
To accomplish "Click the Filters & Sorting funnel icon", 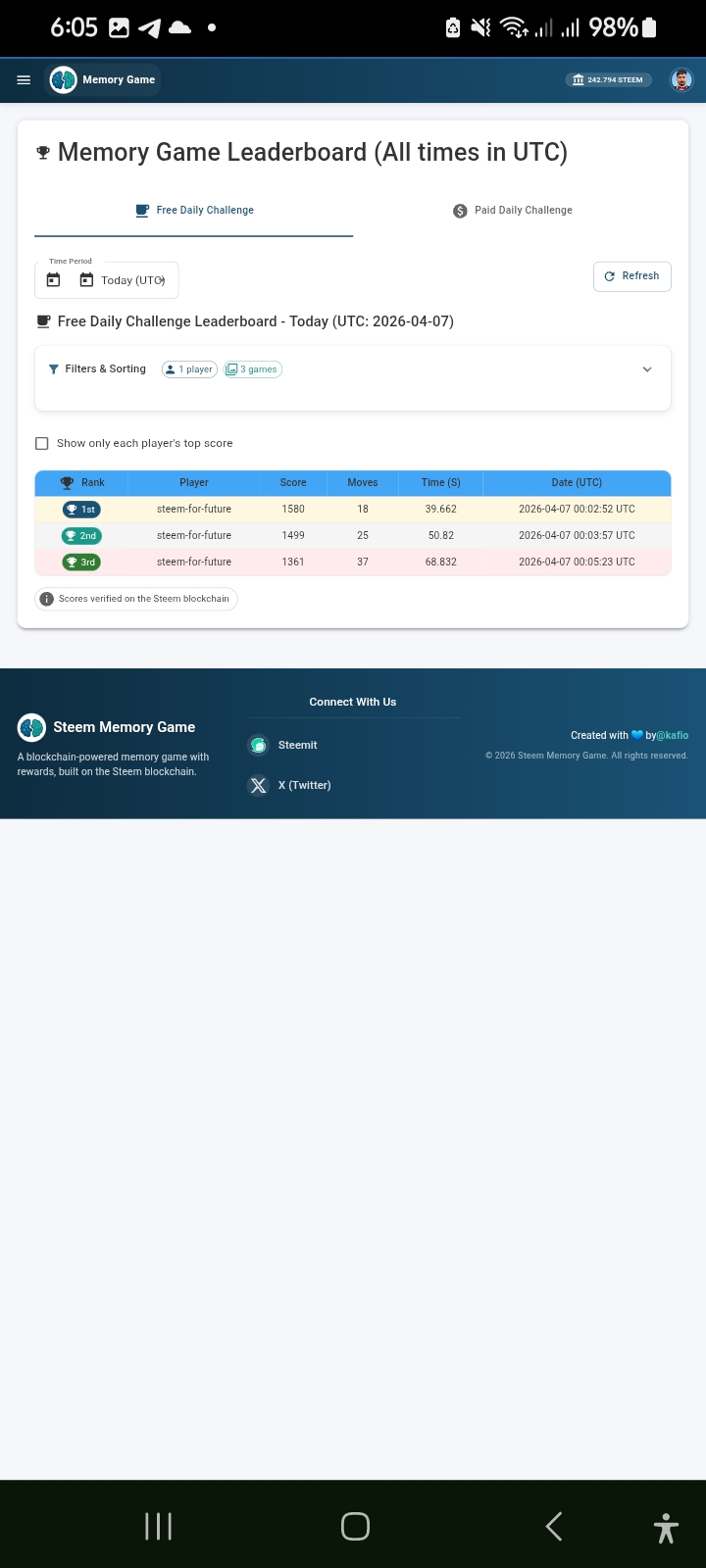I will 54,369.
